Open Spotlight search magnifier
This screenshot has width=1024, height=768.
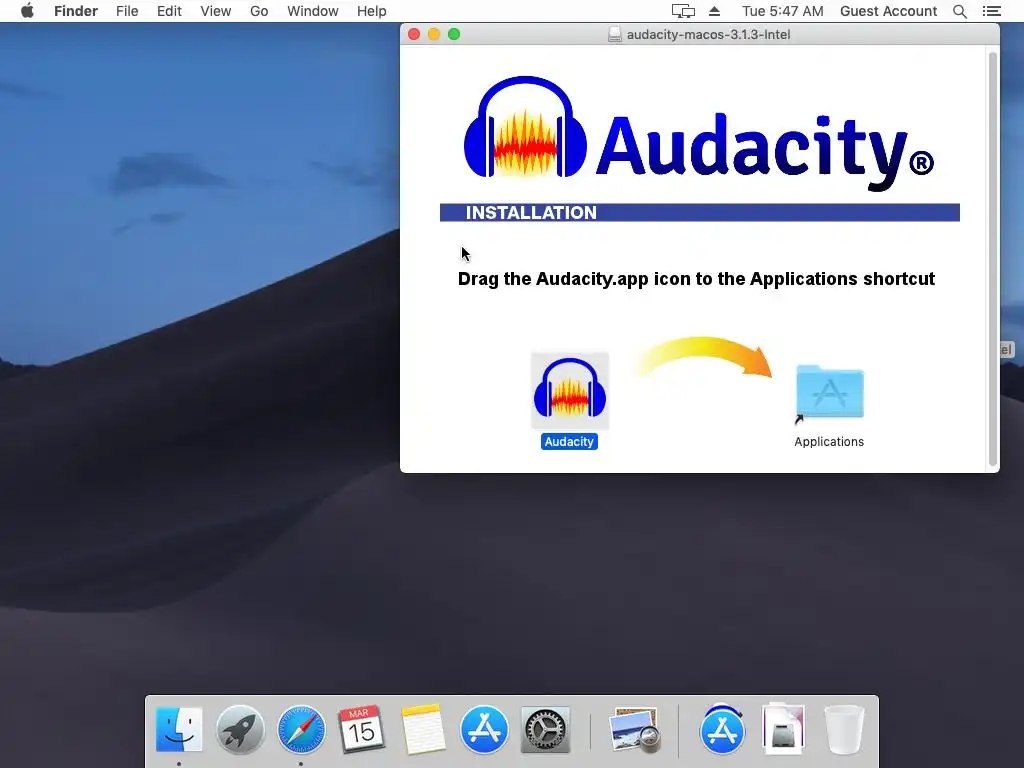point(960,11)
